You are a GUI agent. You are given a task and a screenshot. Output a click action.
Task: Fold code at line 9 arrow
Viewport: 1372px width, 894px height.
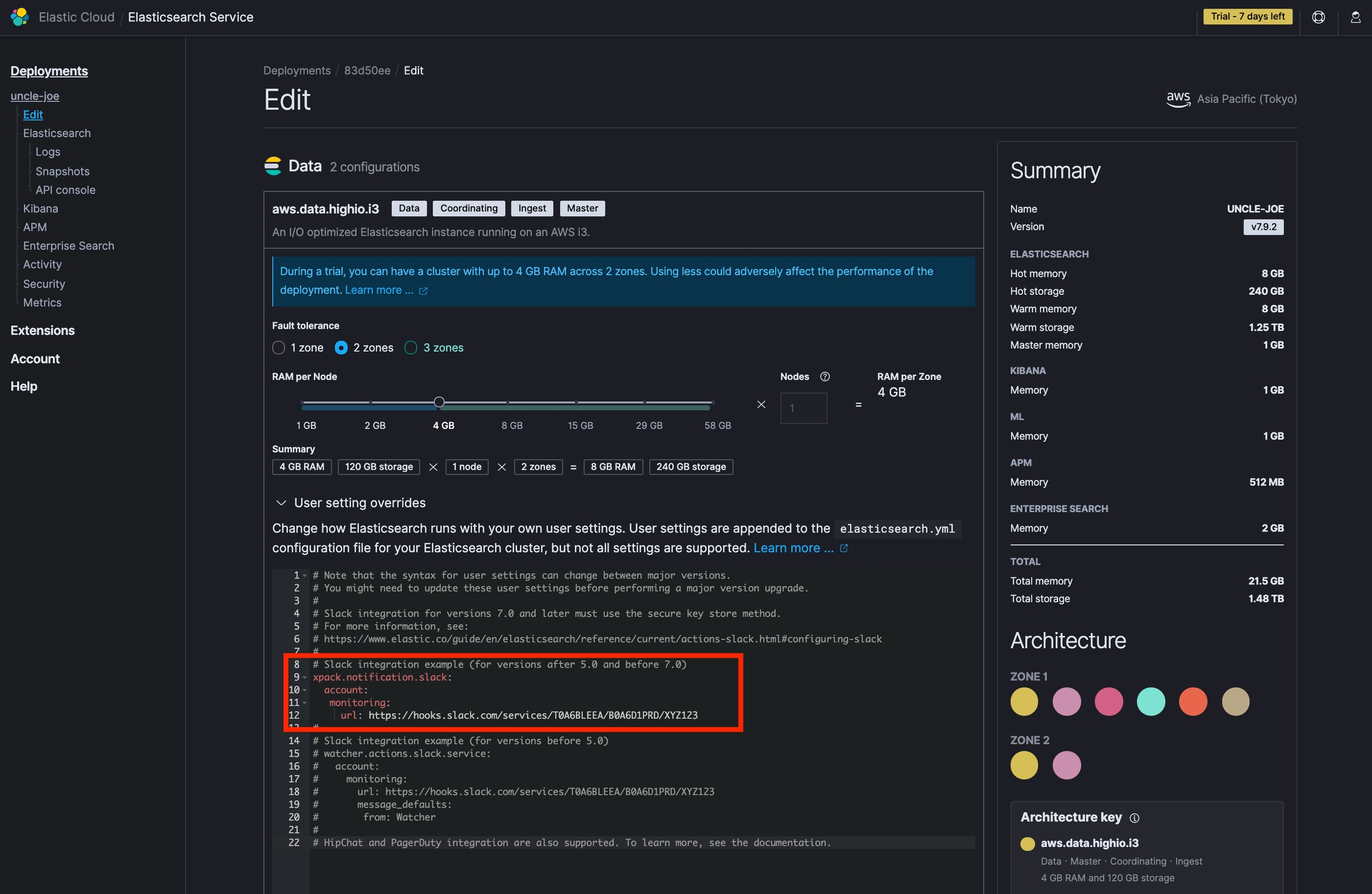click(305, 677)
